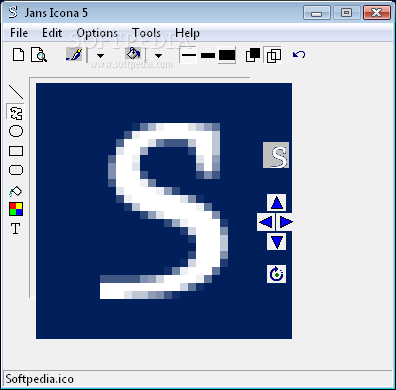Select the Ellipse tool
The width and height of the screenshot is (396, 390).
(x=16, y=131)
